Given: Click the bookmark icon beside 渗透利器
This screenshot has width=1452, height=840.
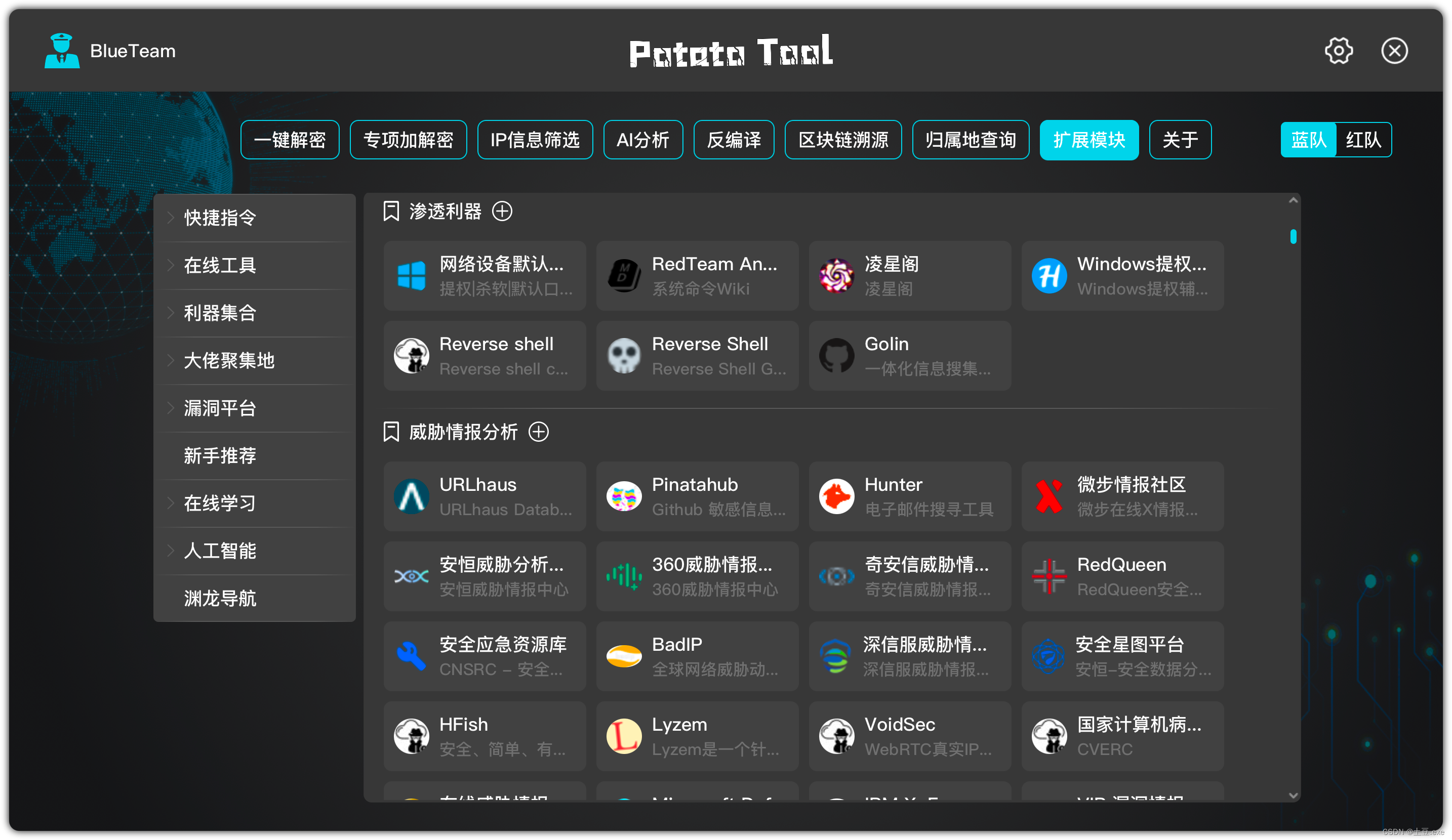Looking at the screenshot, I should (391, 212).
